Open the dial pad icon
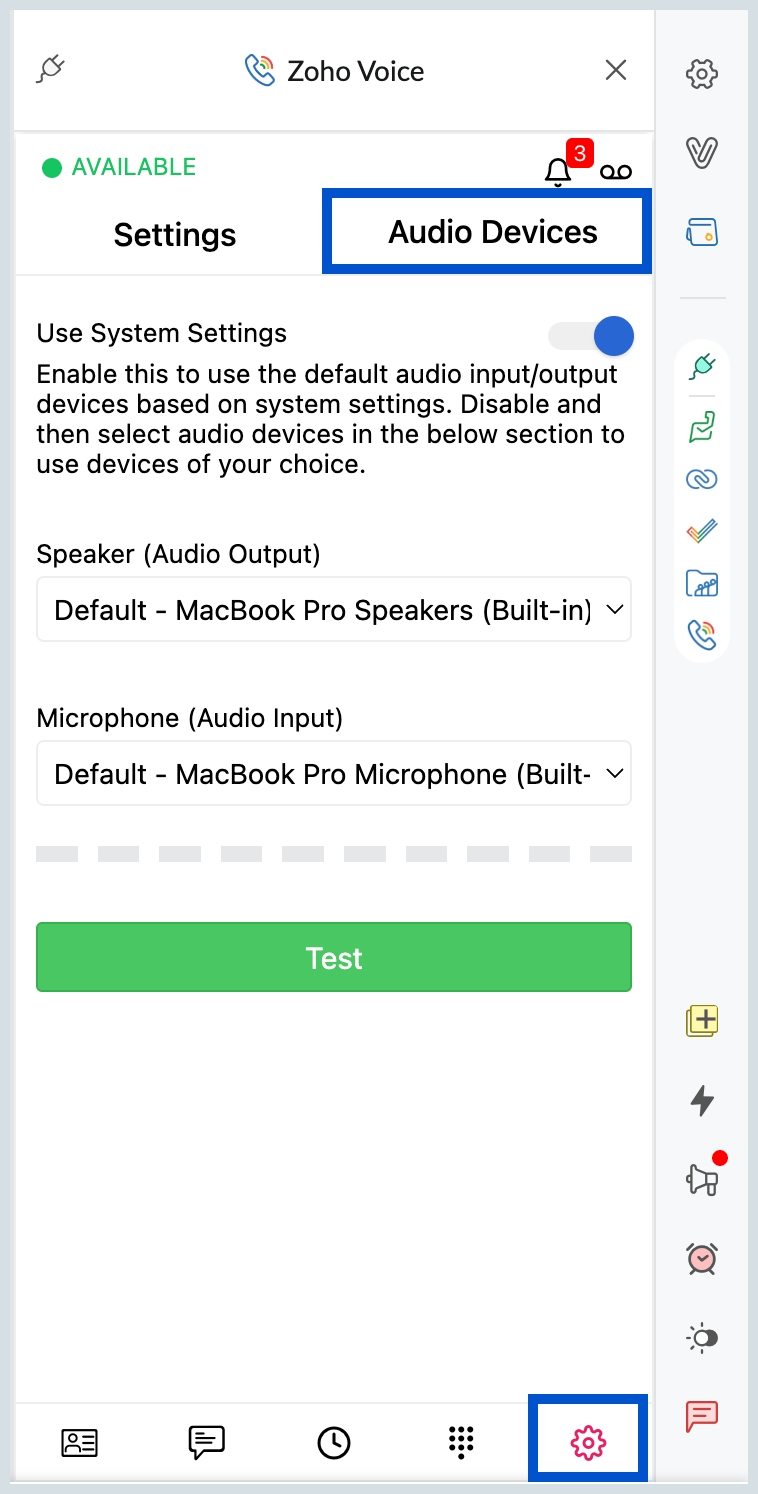The height and width of the screenshot is (1494, 758). point(460,1442)
